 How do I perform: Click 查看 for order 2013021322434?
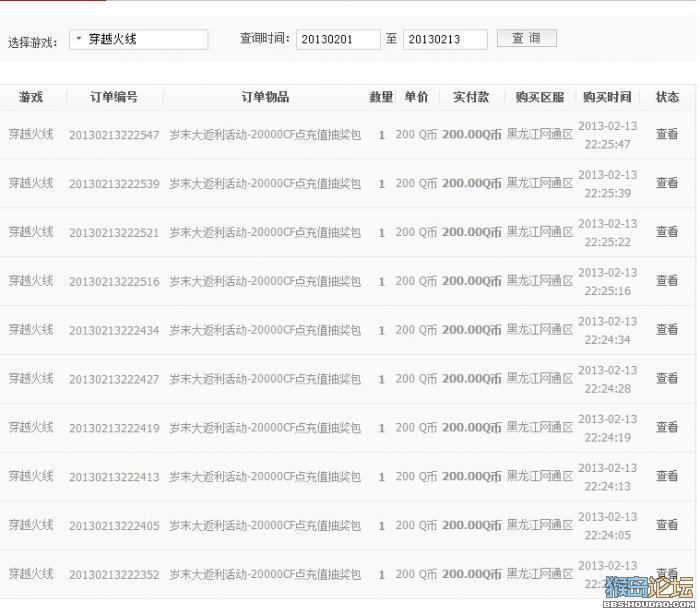coord(667,329)
